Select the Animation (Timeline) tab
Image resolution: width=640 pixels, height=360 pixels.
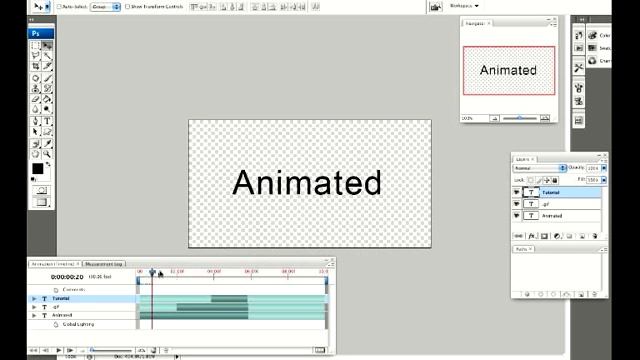click(54, 264)
